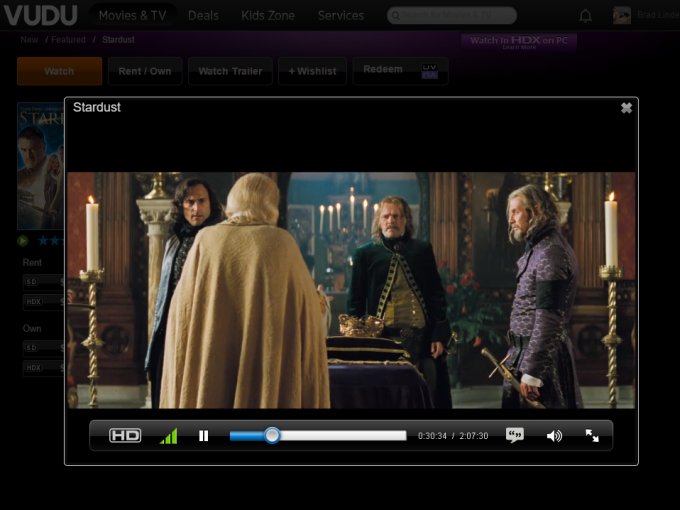Screen dimensions: 680x510
Task: Open the Movies & TV menu
Action: coord(132,16)
